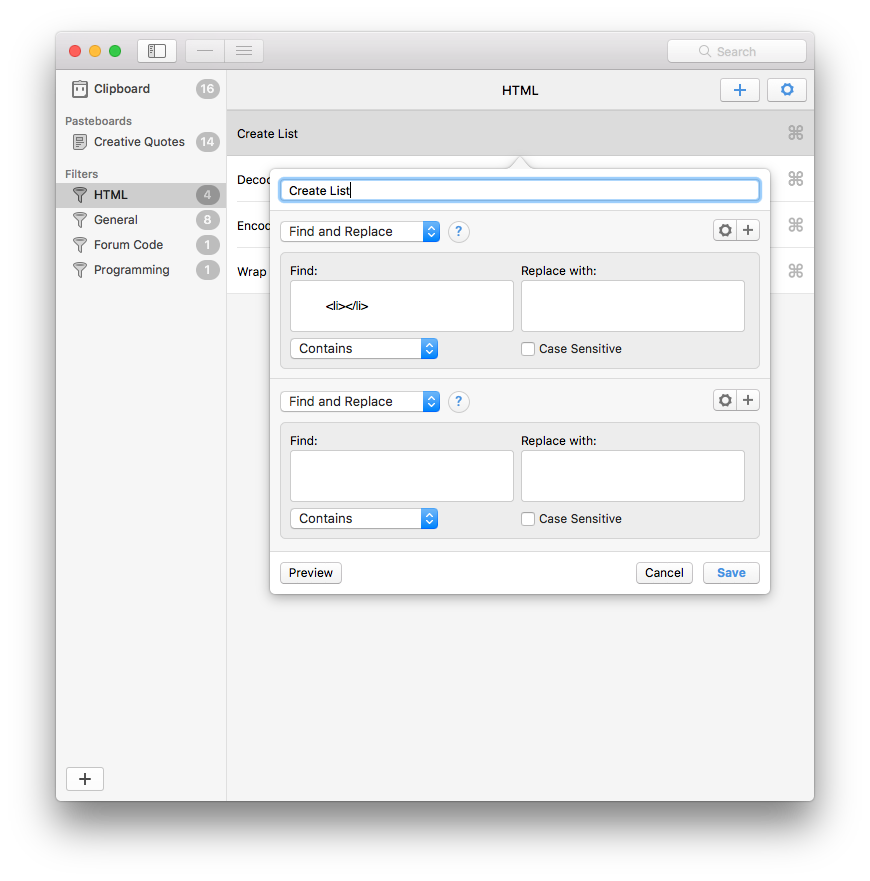Click the Clipboard icon in the sidebar
Screen dimensions: 870x881
(x=79, y=88)
